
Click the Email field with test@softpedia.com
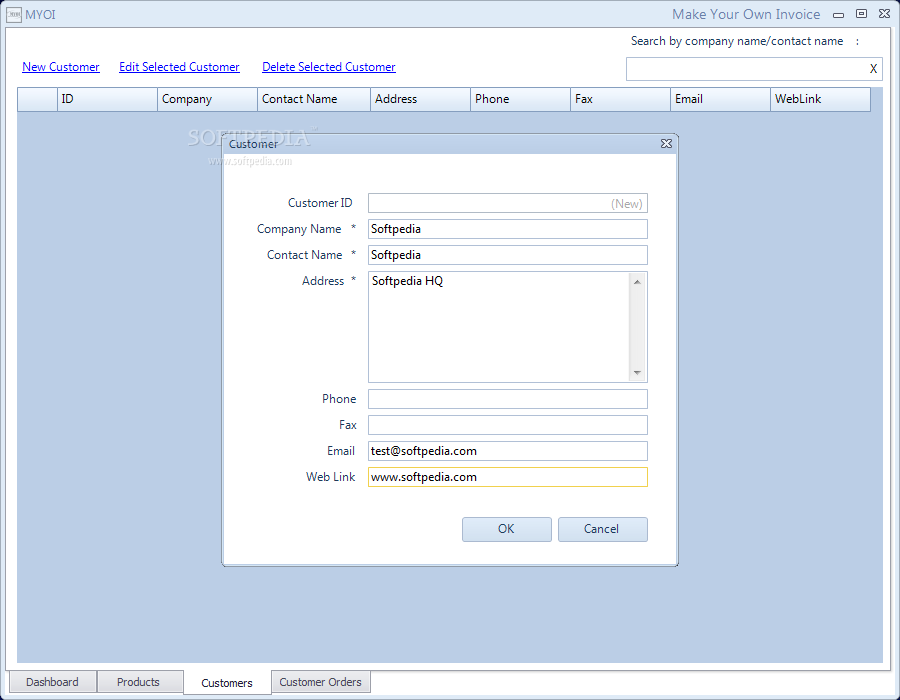pos(508,451)
